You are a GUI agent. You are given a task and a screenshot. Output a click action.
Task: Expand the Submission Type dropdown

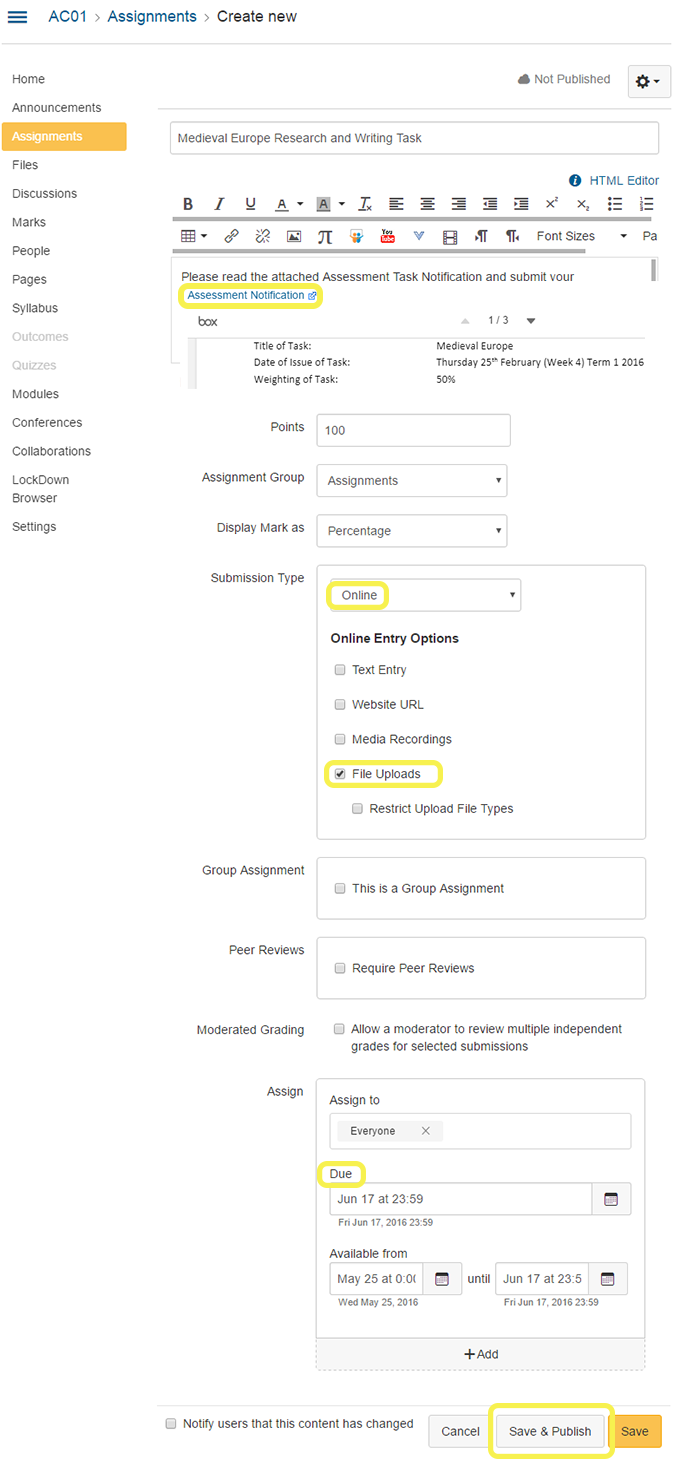point(425,595)
